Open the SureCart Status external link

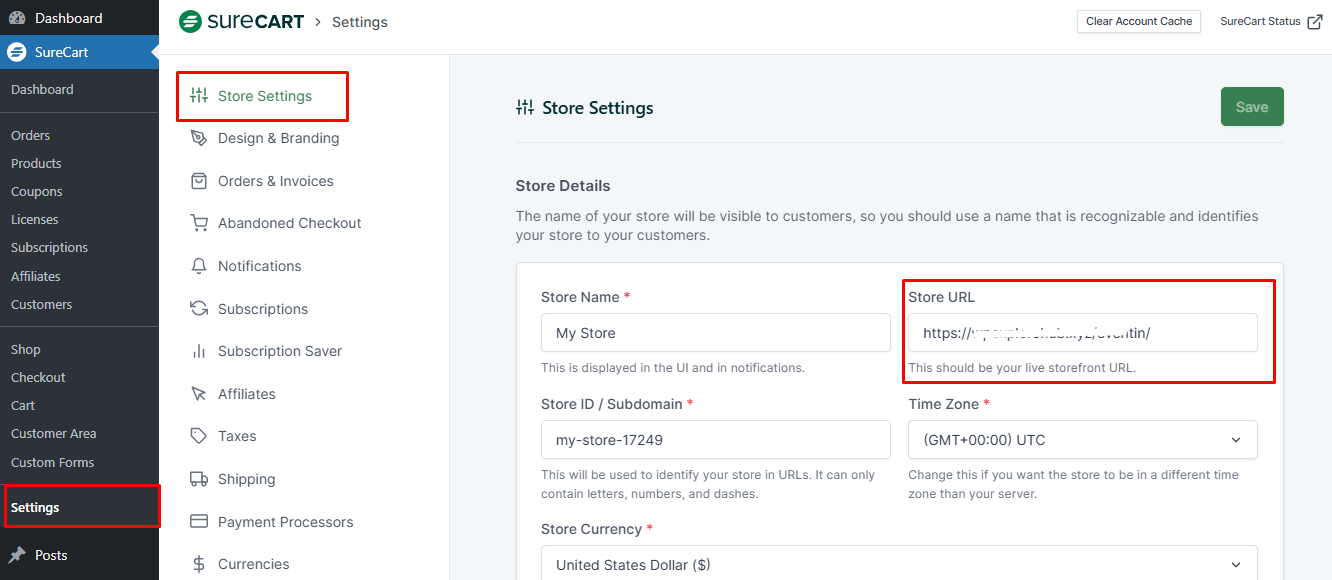click(1270, 21)
